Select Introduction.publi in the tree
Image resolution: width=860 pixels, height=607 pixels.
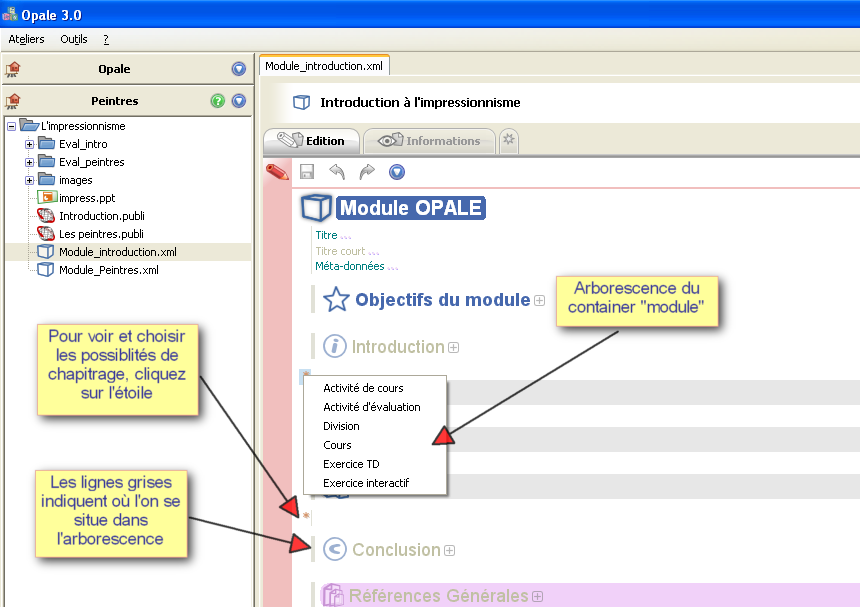click(x=102, y=216)
